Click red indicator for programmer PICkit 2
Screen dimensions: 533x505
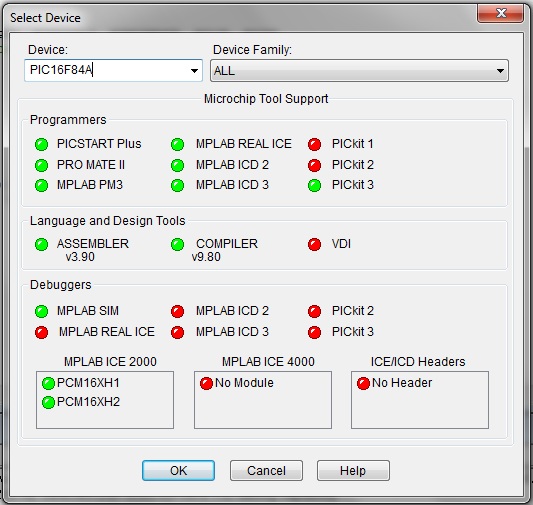point(314,166)
